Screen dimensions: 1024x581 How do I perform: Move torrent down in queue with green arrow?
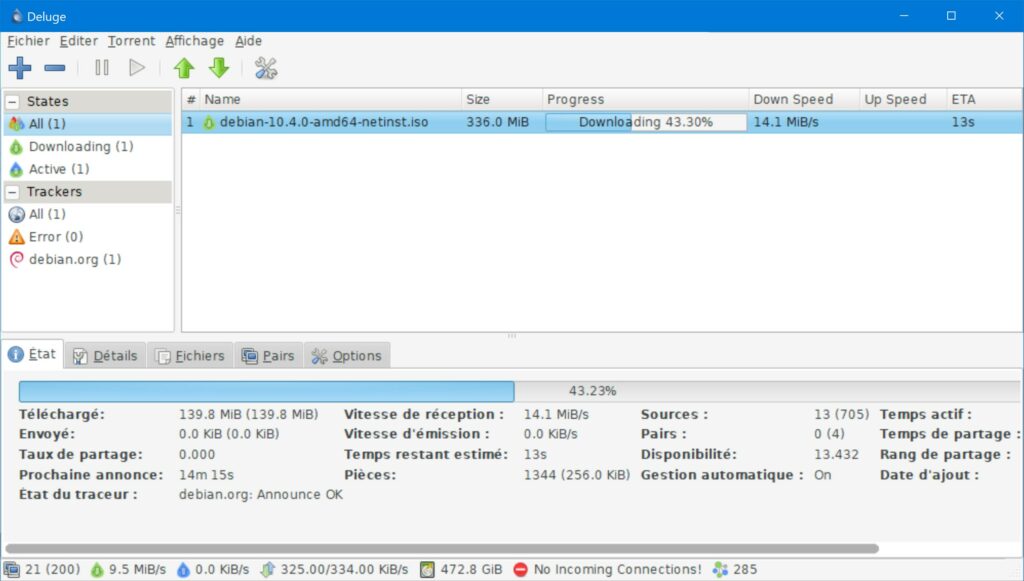(219, 67)
